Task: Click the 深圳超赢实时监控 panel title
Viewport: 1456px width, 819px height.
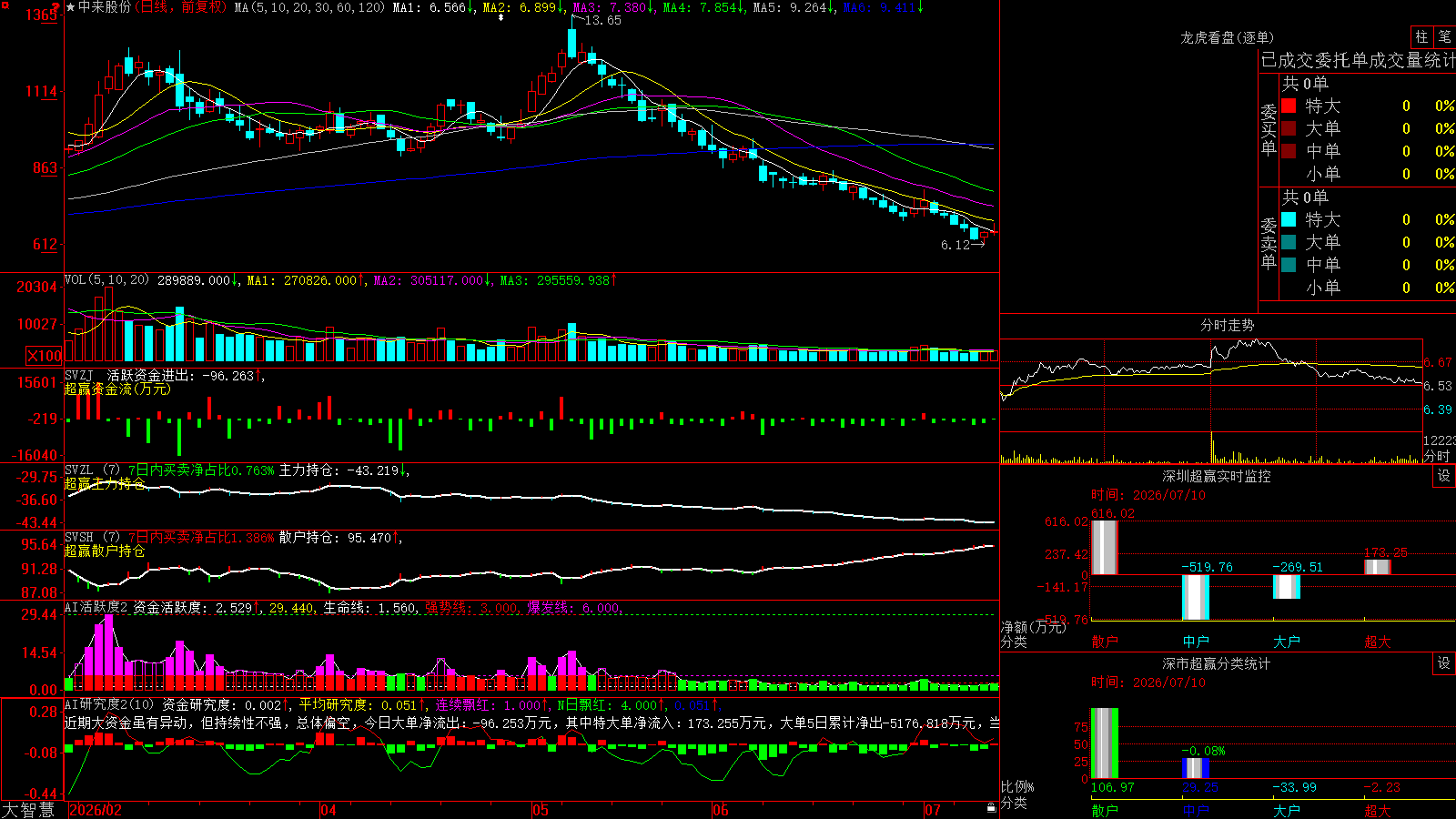Action: tap(1217, 476)
